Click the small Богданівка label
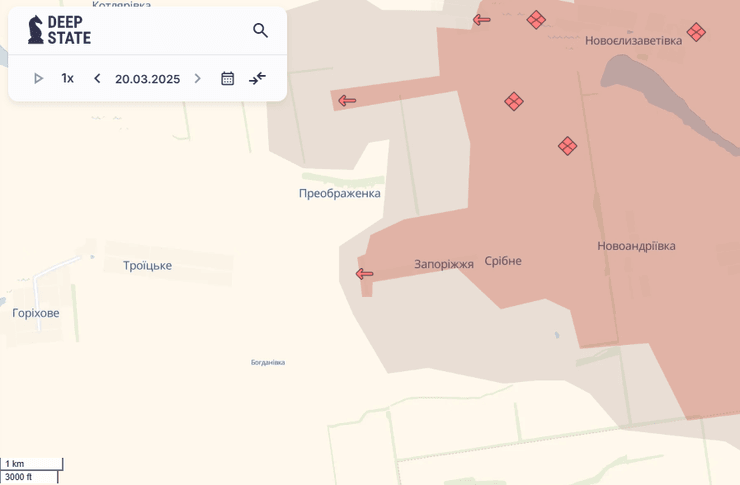 coord(267,362)
